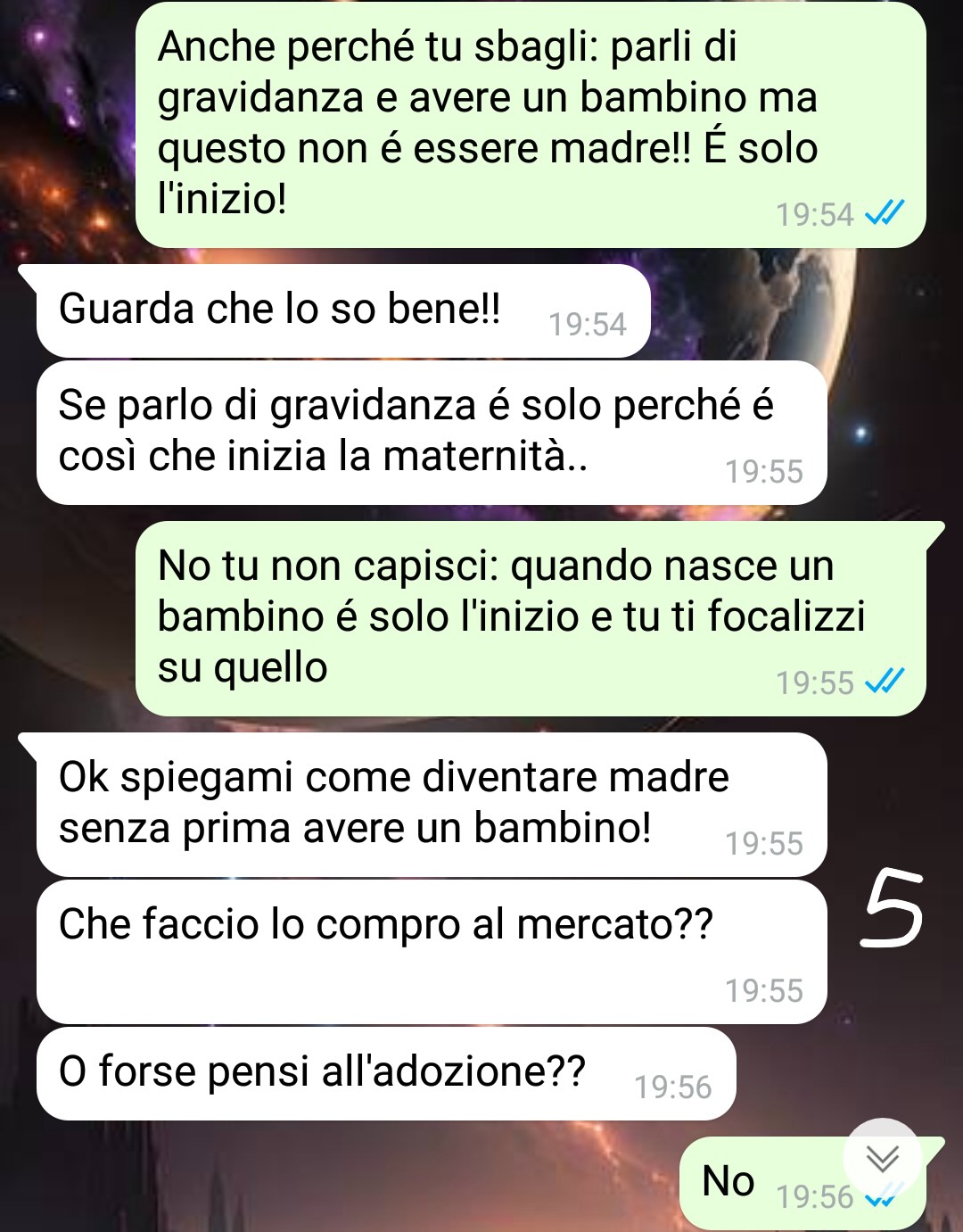Tap the sent message 'No tu non capisci'
The width and height of the screenshot is (963, 1232).
pos(531,618)
